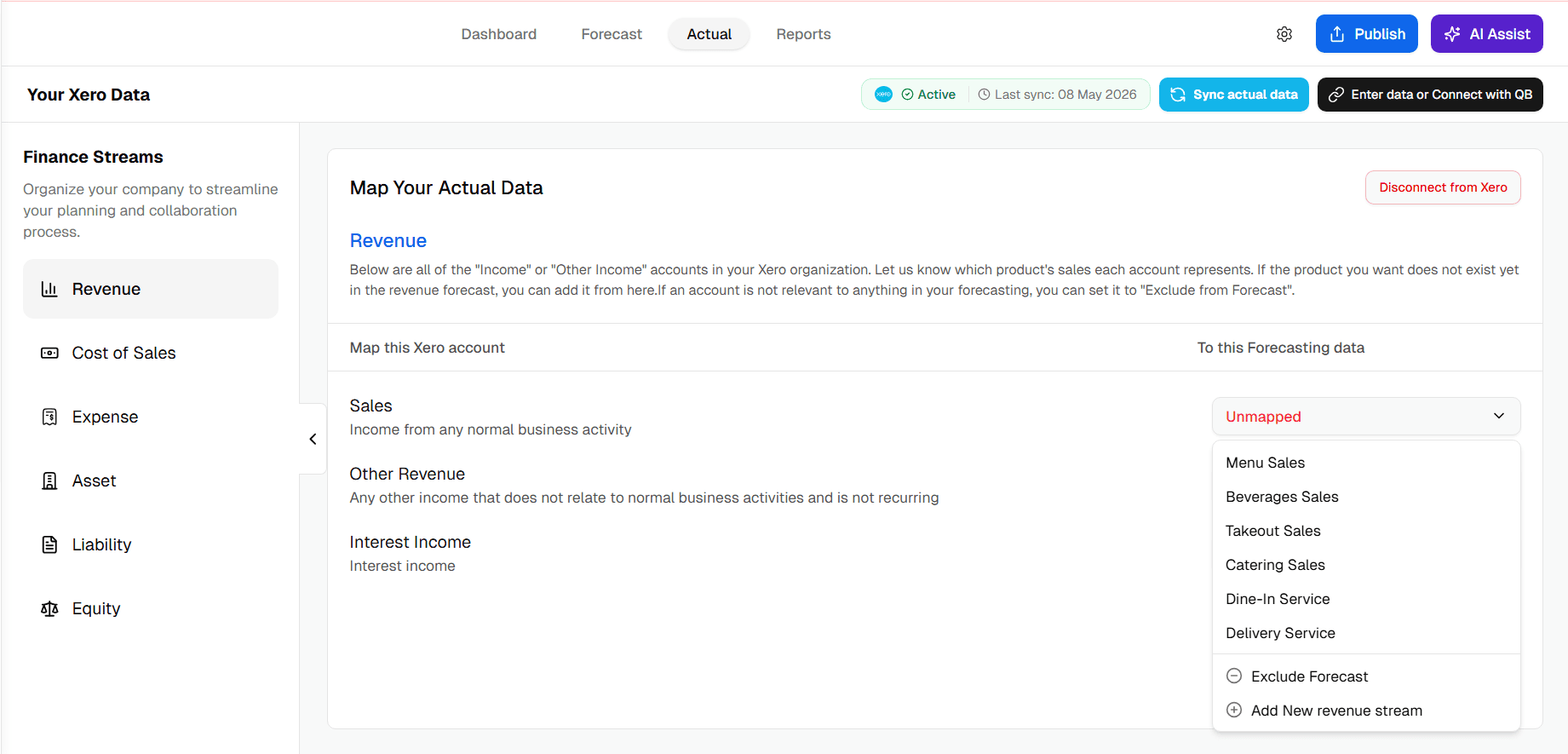Switch to the Forecast tab

tap(612, 34)
